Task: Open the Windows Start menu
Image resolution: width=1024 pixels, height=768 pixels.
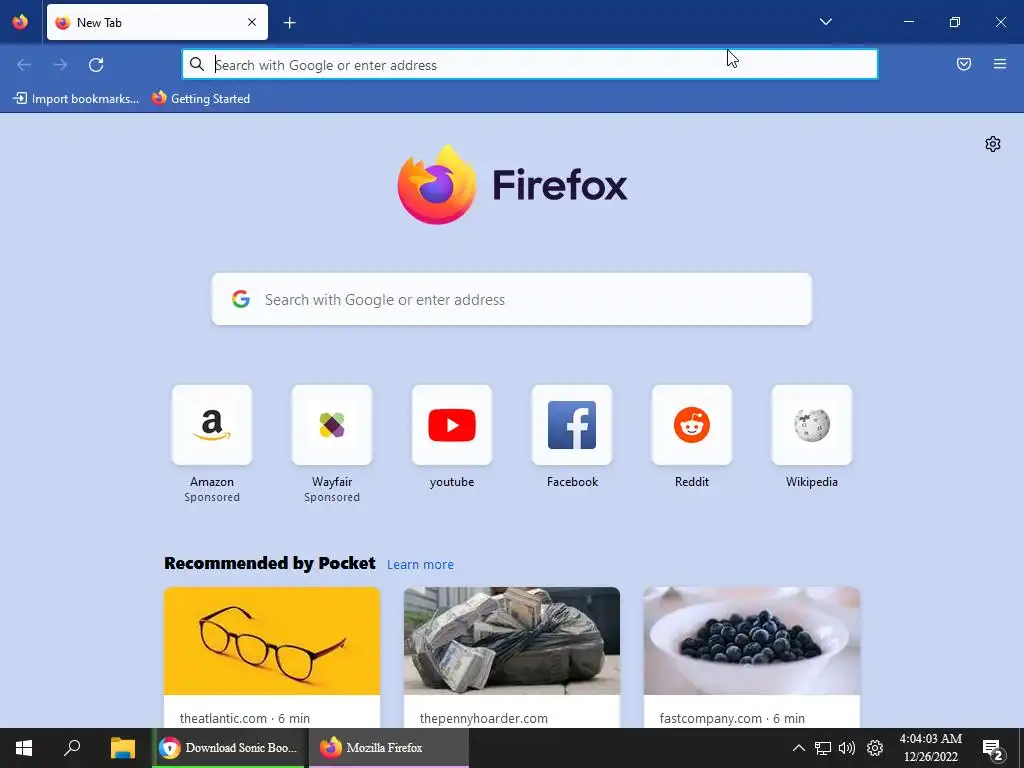Action: (24, 748)
